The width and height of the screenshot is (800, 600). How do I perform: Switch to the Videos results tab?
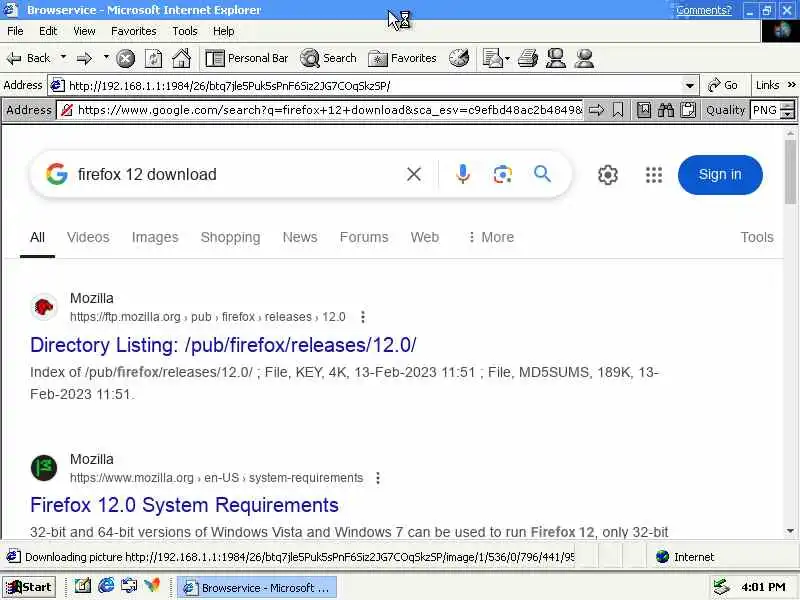pos(88,237)
